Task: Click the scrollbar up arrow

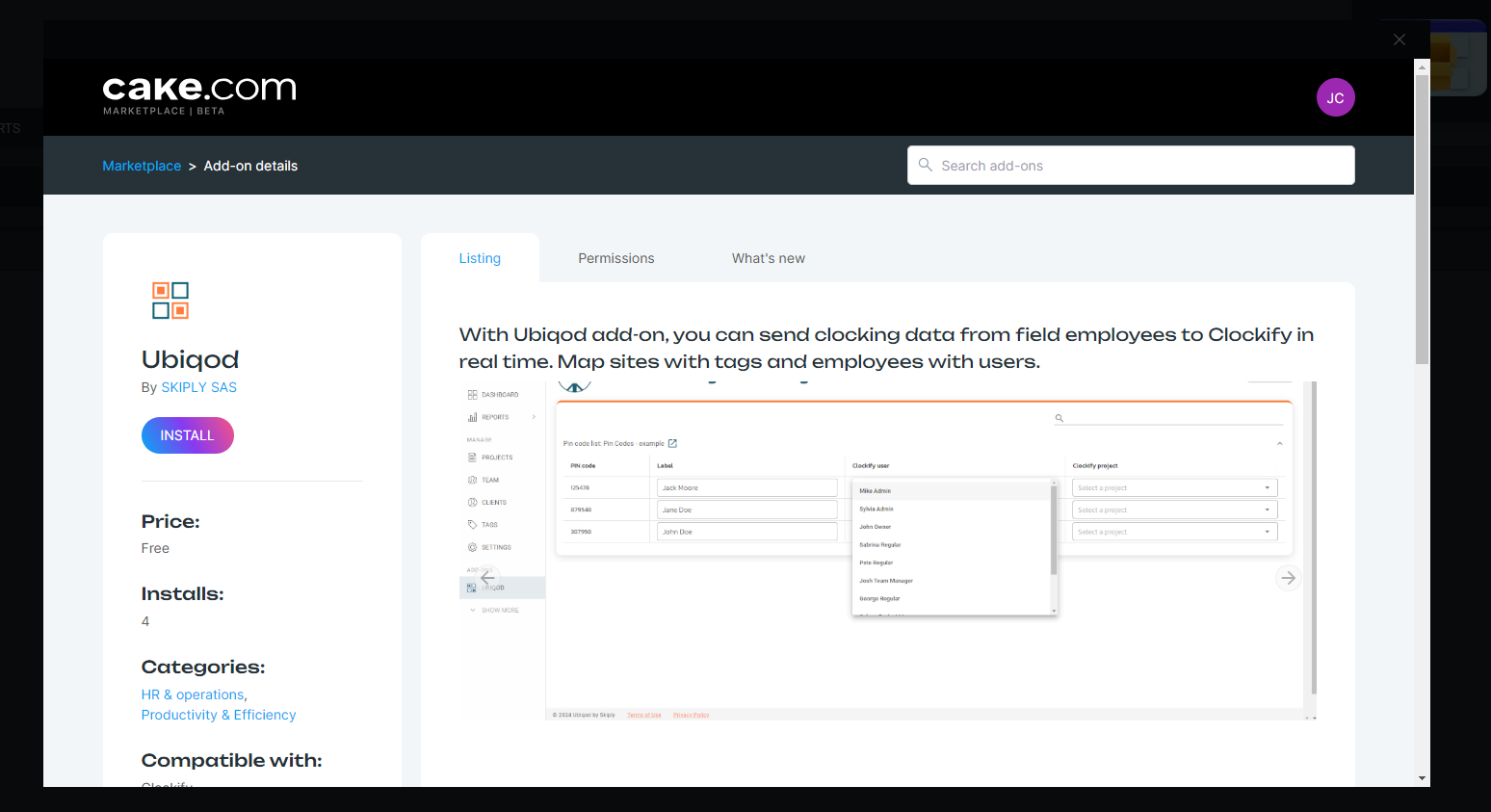Action: [x=1422, y=66]
